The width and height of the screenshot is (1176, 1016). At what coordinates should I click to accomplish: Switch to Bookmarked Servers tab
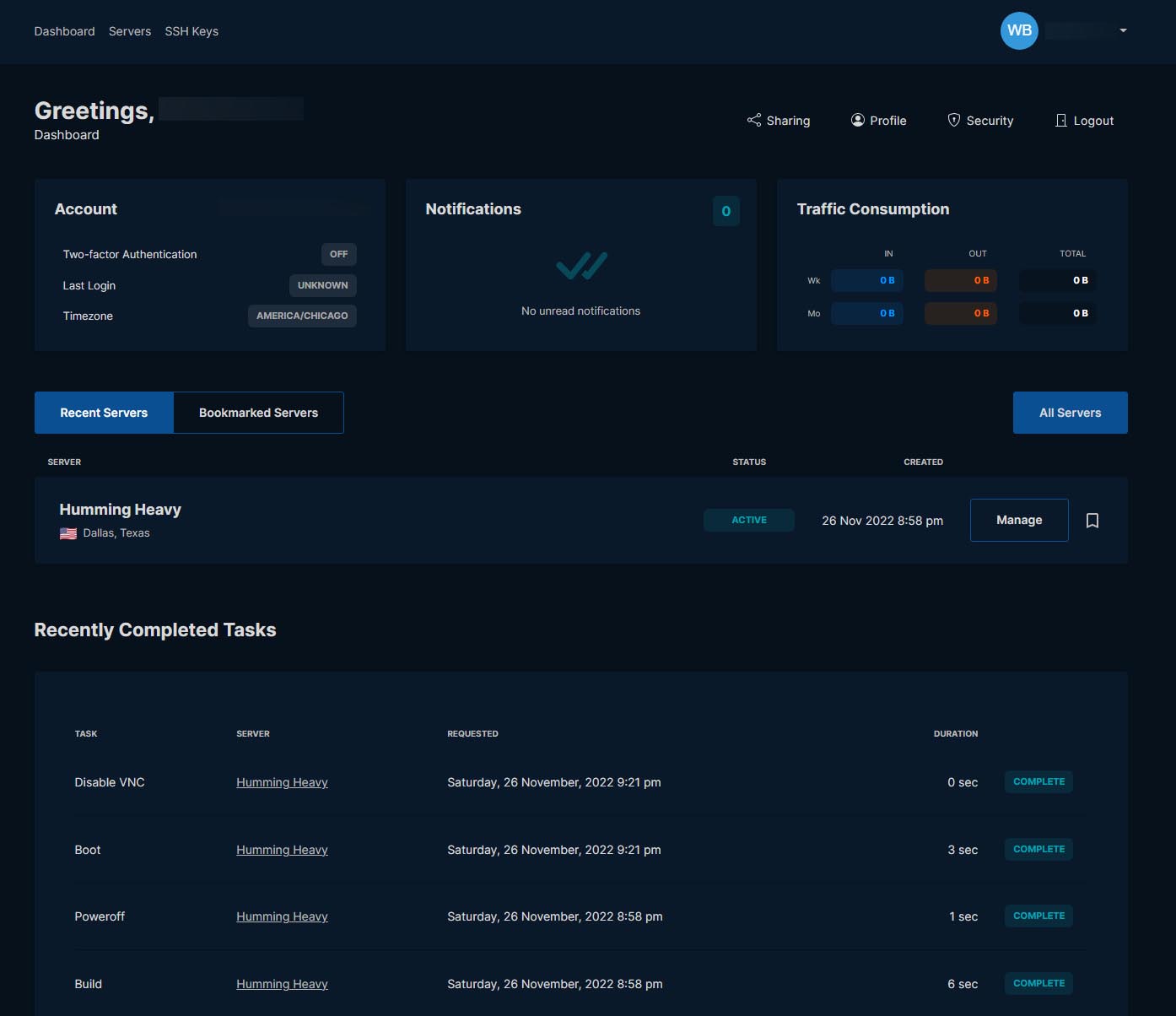pyautogui.click(x=258, y=413)
